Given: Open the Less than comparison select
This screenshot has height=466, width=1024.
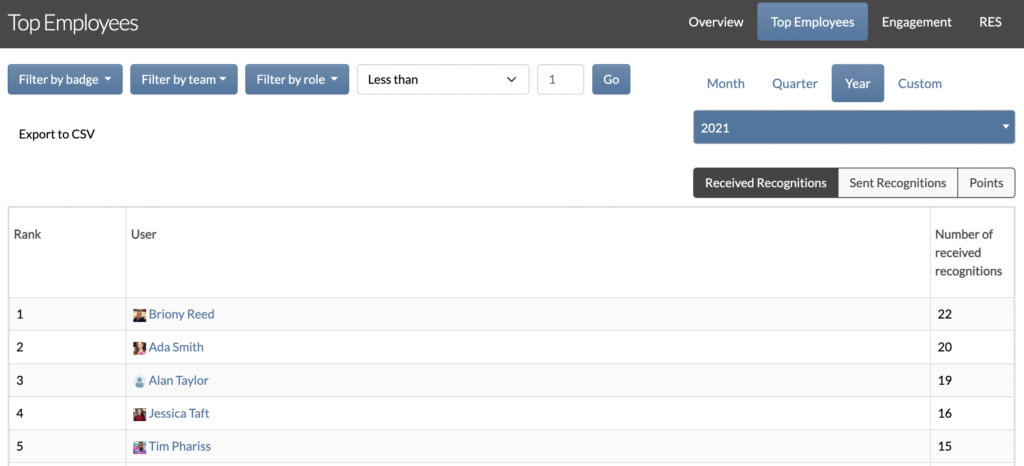Looking at the screenshot, I should tap(443, 80).
